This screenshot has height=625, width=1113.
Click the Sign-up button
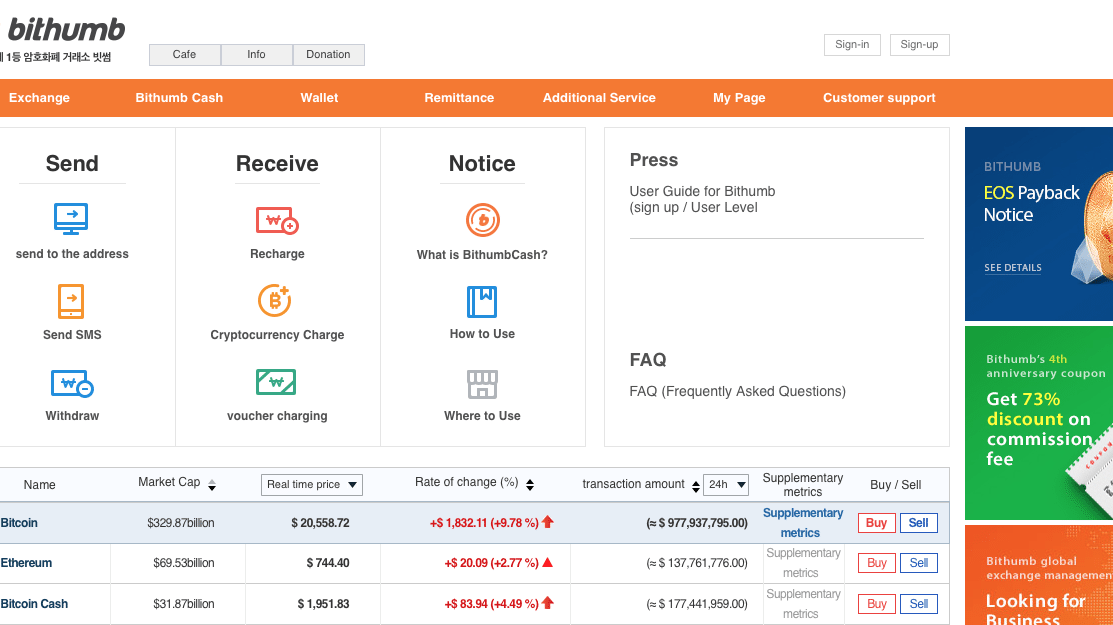click(x=919, y=45)
